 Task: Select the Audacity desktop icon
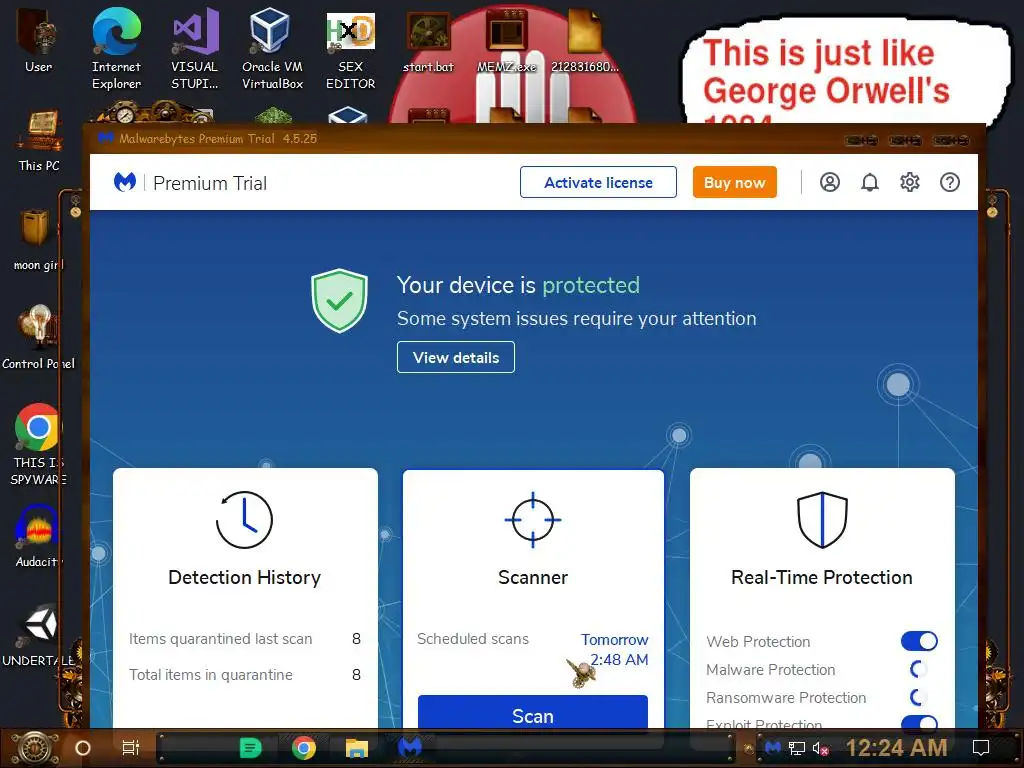point(39,536)
